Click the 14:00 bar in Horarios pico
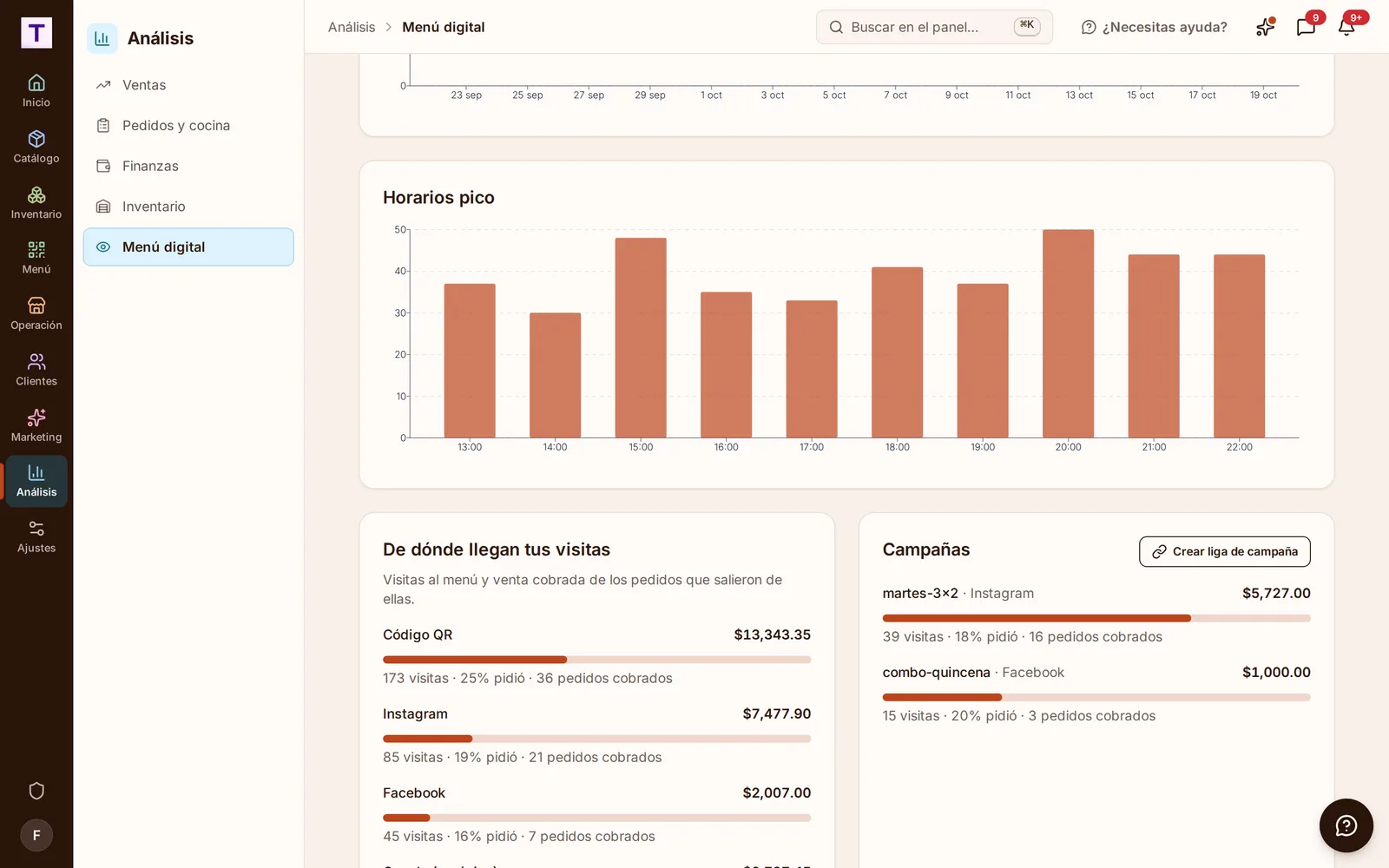 click(555, 376)
